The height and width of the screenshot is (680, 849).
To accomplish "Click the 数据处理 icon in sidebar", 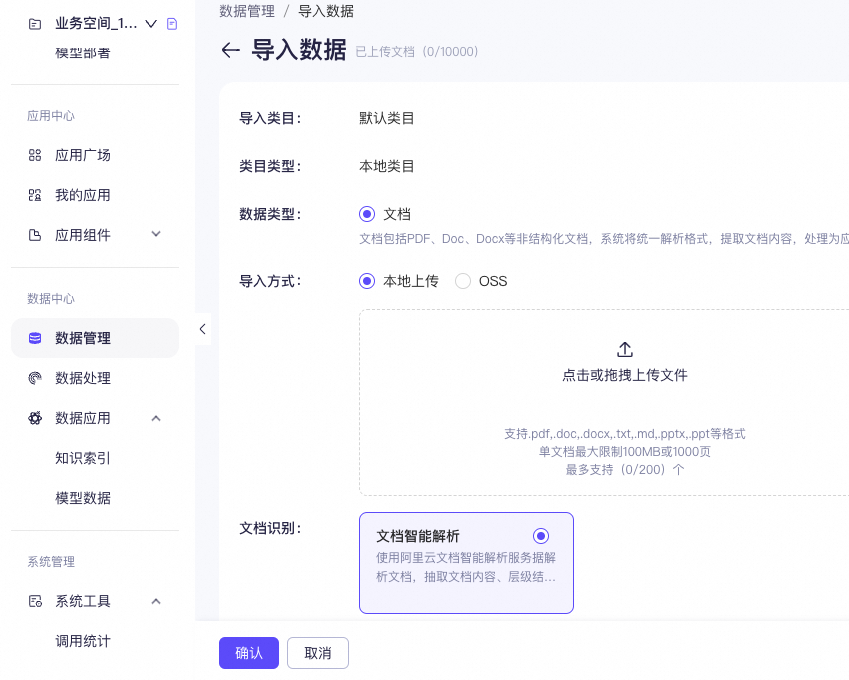I will 33,378.
